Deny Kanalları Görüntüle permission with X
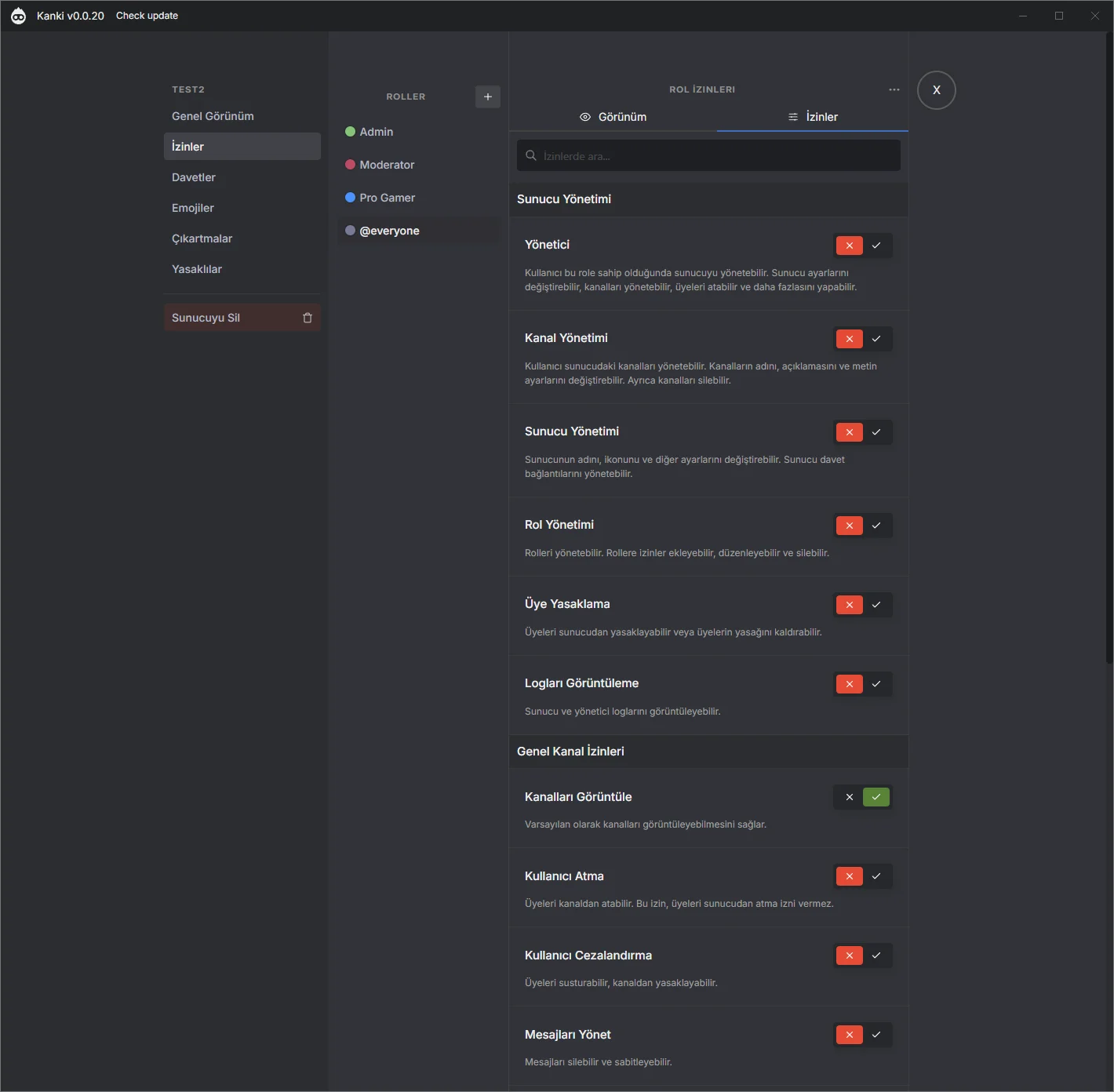Screen dimensions: 1114x1092 click(849, 797)
